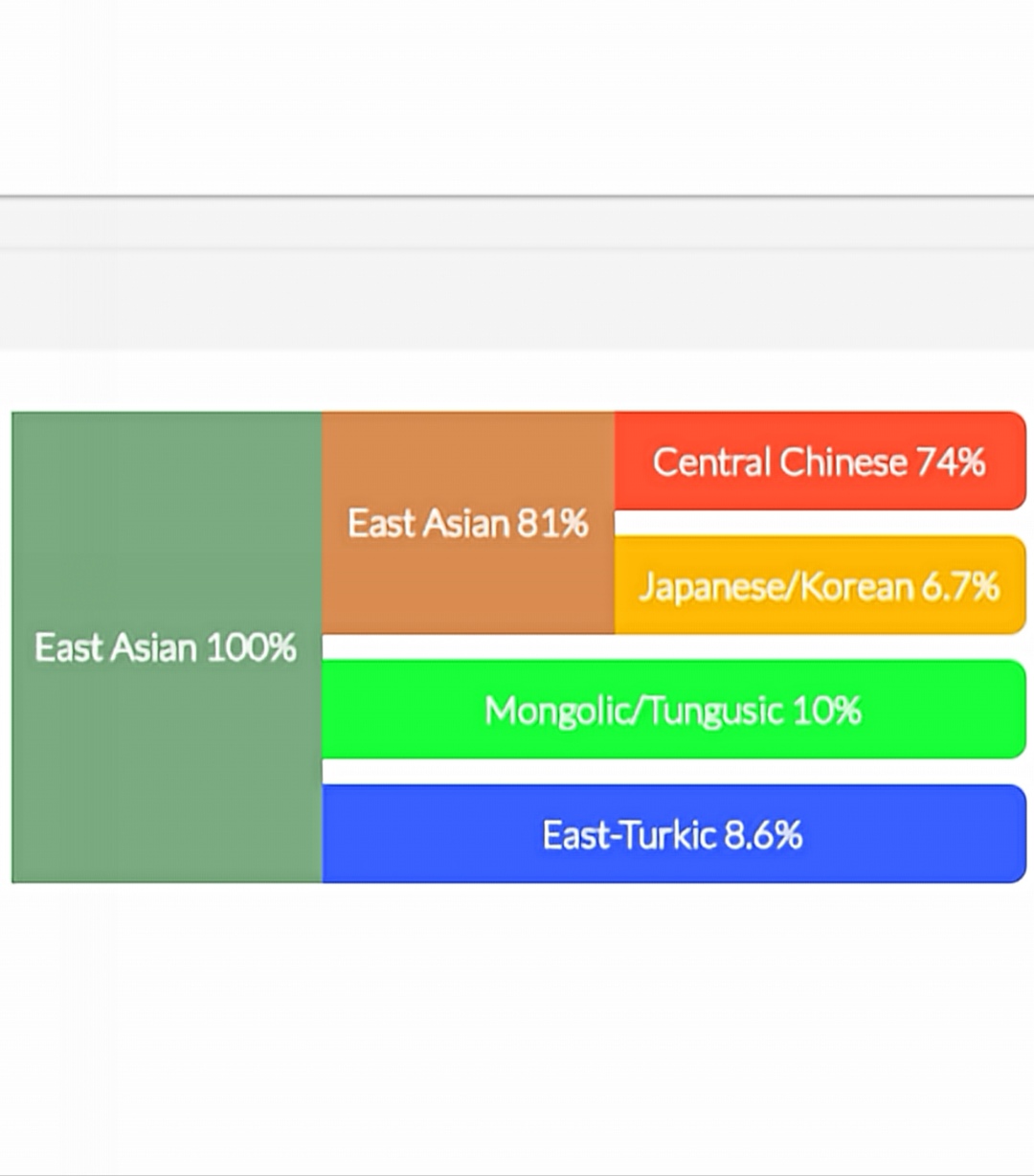Image resolution: width=1034 pixels, height=1176 pixels.
Task: Click the 'Mongolic/Tungusic' label text
Action: click(x=634, y=711)
